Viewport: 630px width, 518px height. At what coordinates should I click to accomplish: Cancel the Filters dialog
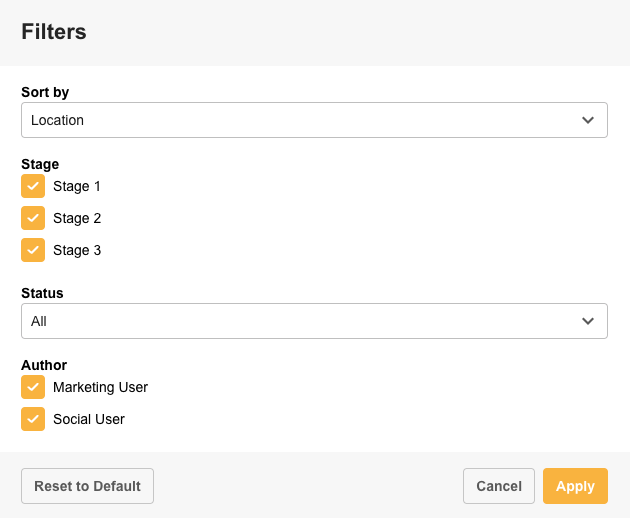point(499,486)
